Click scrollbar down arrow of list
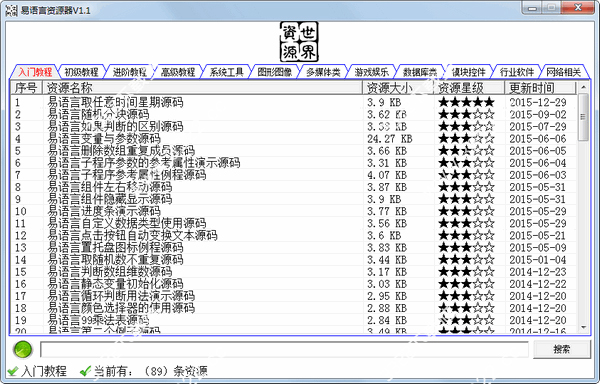The image size is (600, 384). pyautogui.click(x=583, y=327)
